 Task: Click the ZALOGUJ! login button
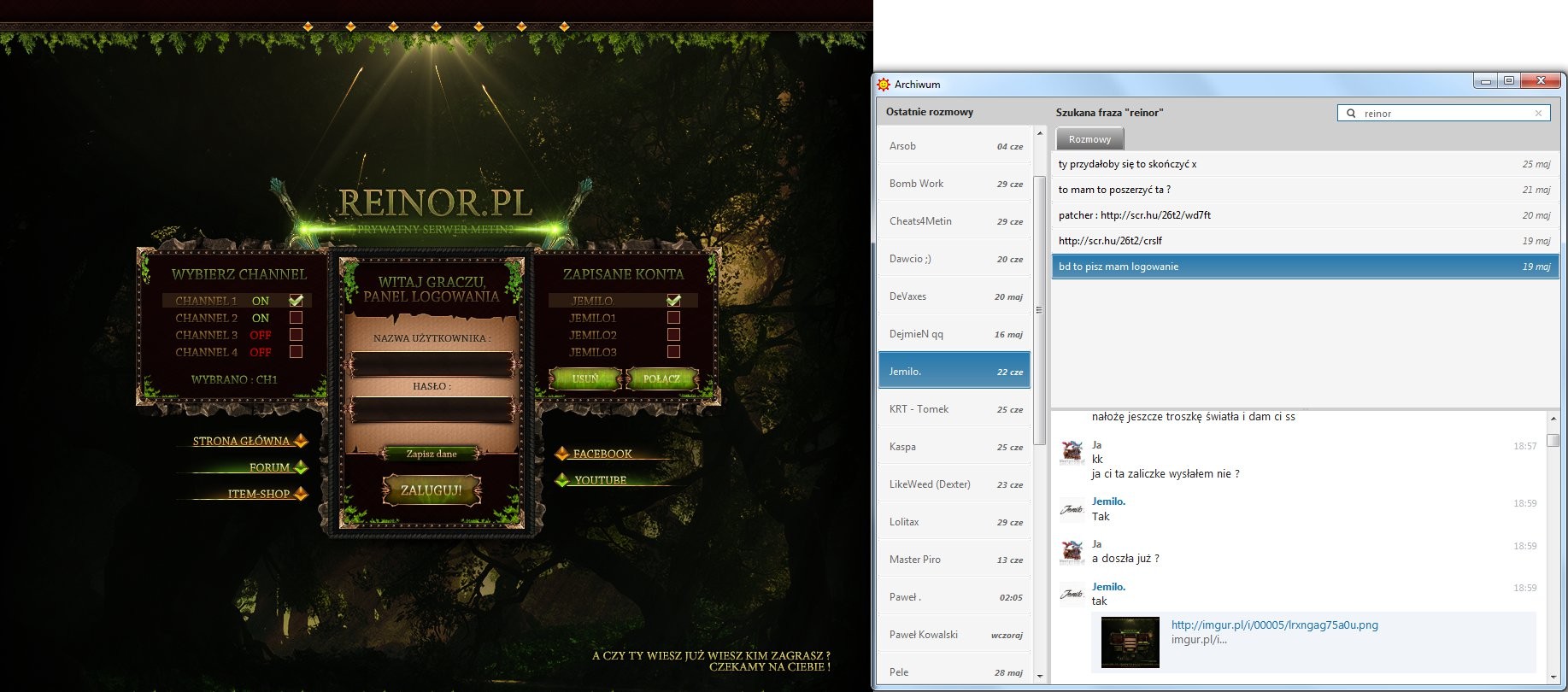pyautogui.click(x=432, y=490)
